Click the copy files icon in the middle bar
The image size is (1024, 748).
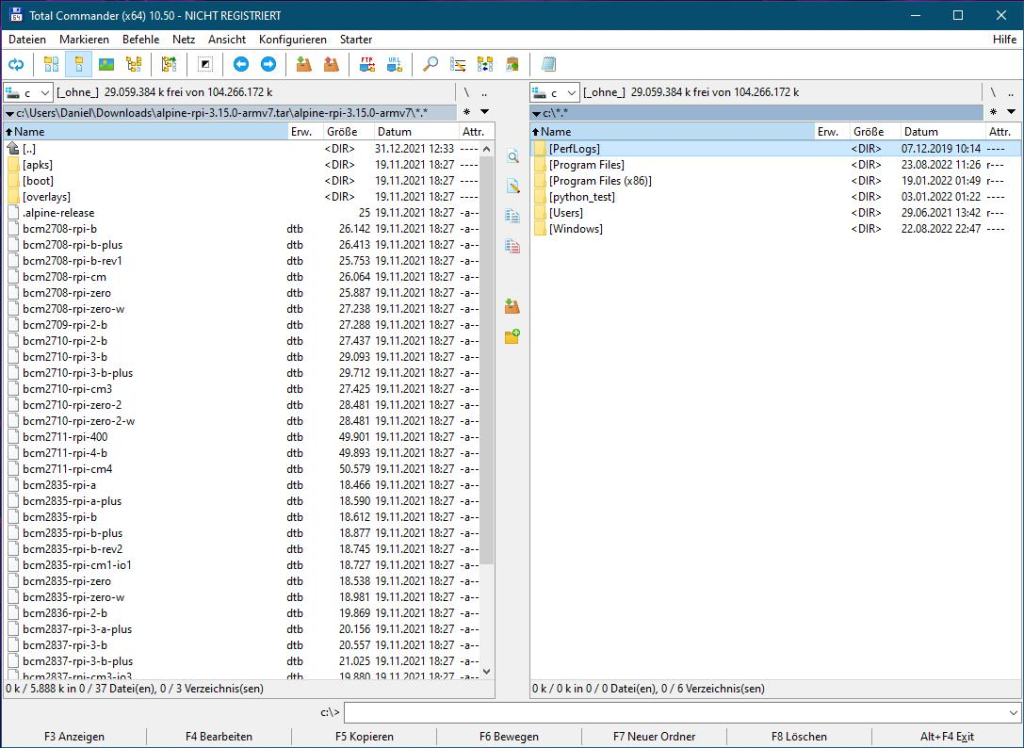(x=513, y=216)
